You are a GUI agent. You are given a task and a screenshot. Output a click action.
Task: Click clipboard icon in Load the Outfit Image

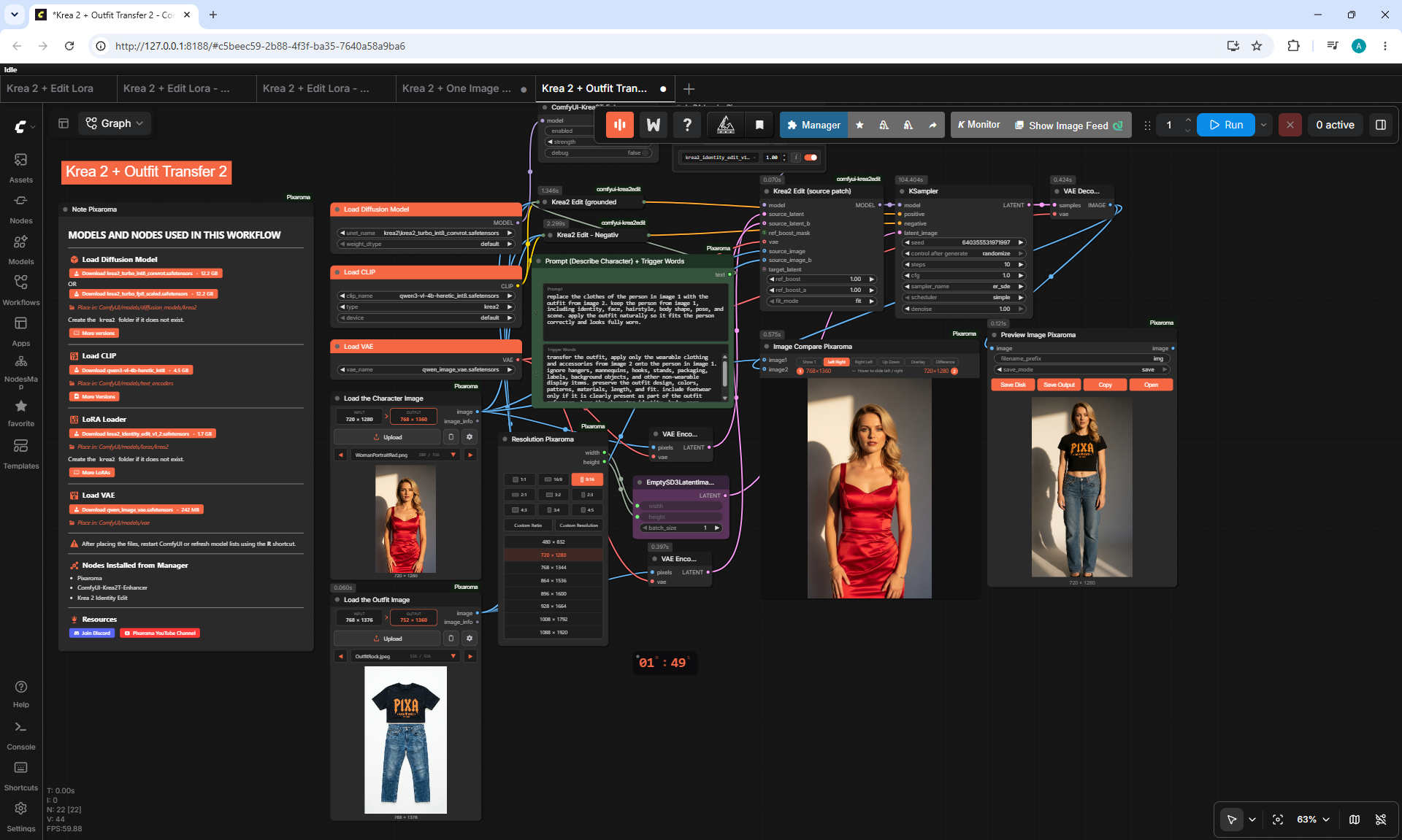click(x=451, y=639)
